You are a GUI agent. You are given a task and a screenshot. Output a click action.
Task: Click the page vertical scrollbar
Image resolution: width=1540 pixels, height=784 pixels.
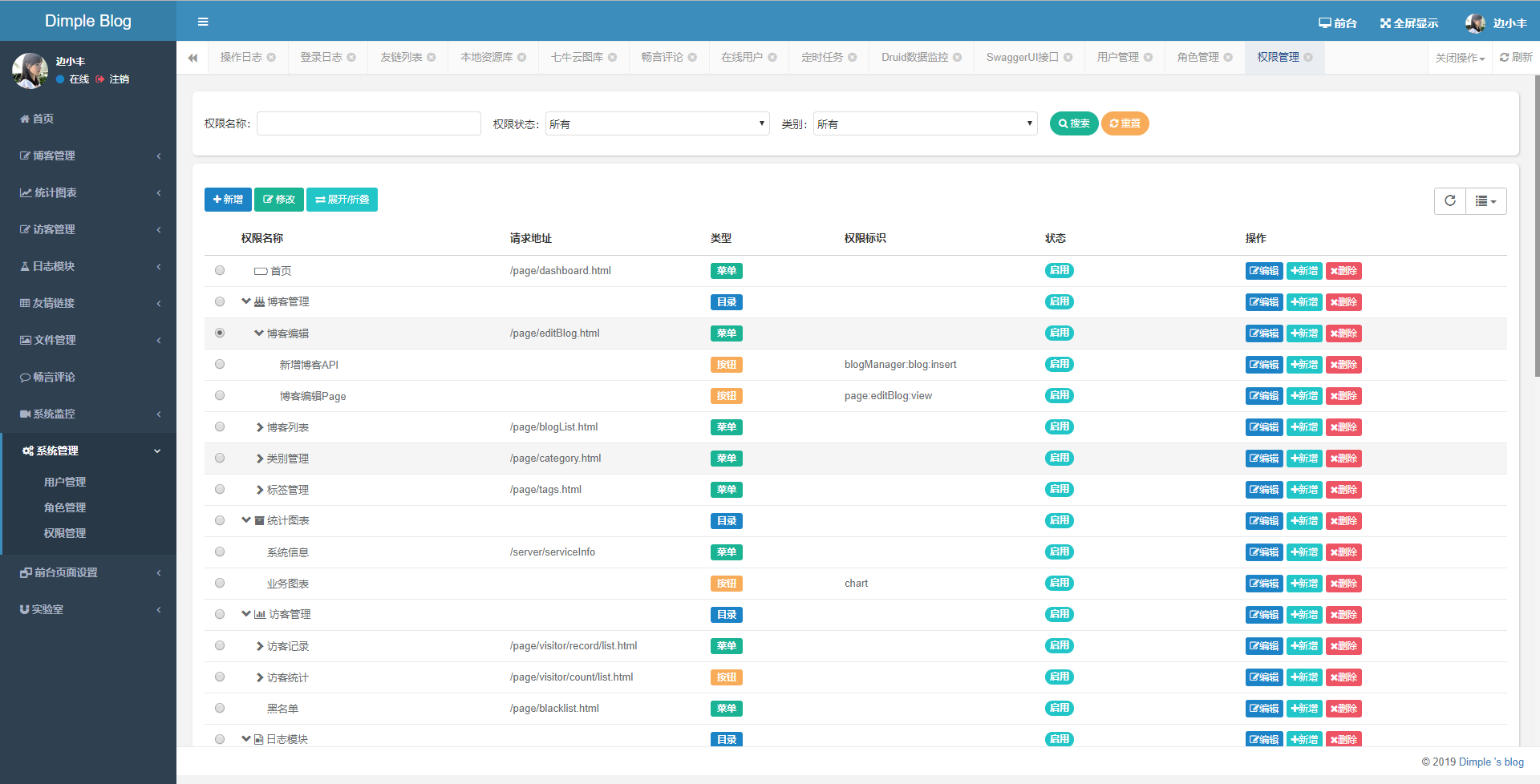pyautogui.click(x=1537, y=224)
